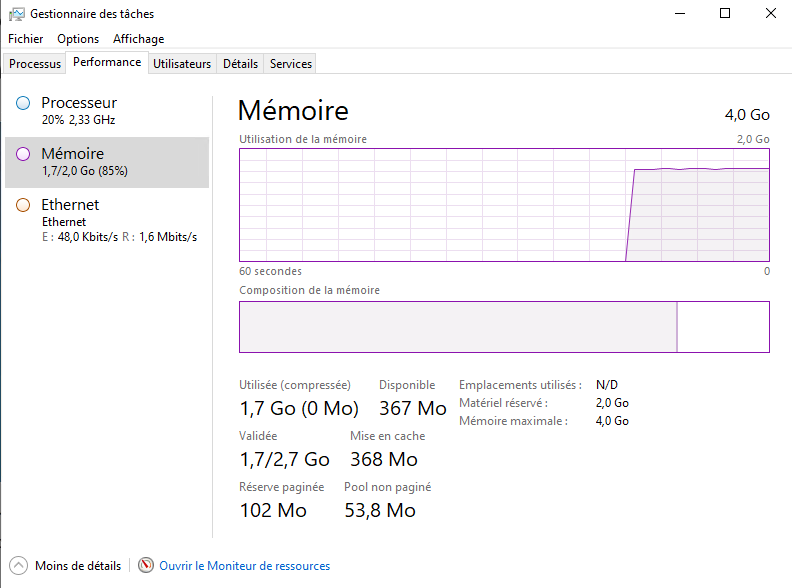Open the Fichier menu
The width and height of the screenshot is (792, 588).
click(25, 39)
